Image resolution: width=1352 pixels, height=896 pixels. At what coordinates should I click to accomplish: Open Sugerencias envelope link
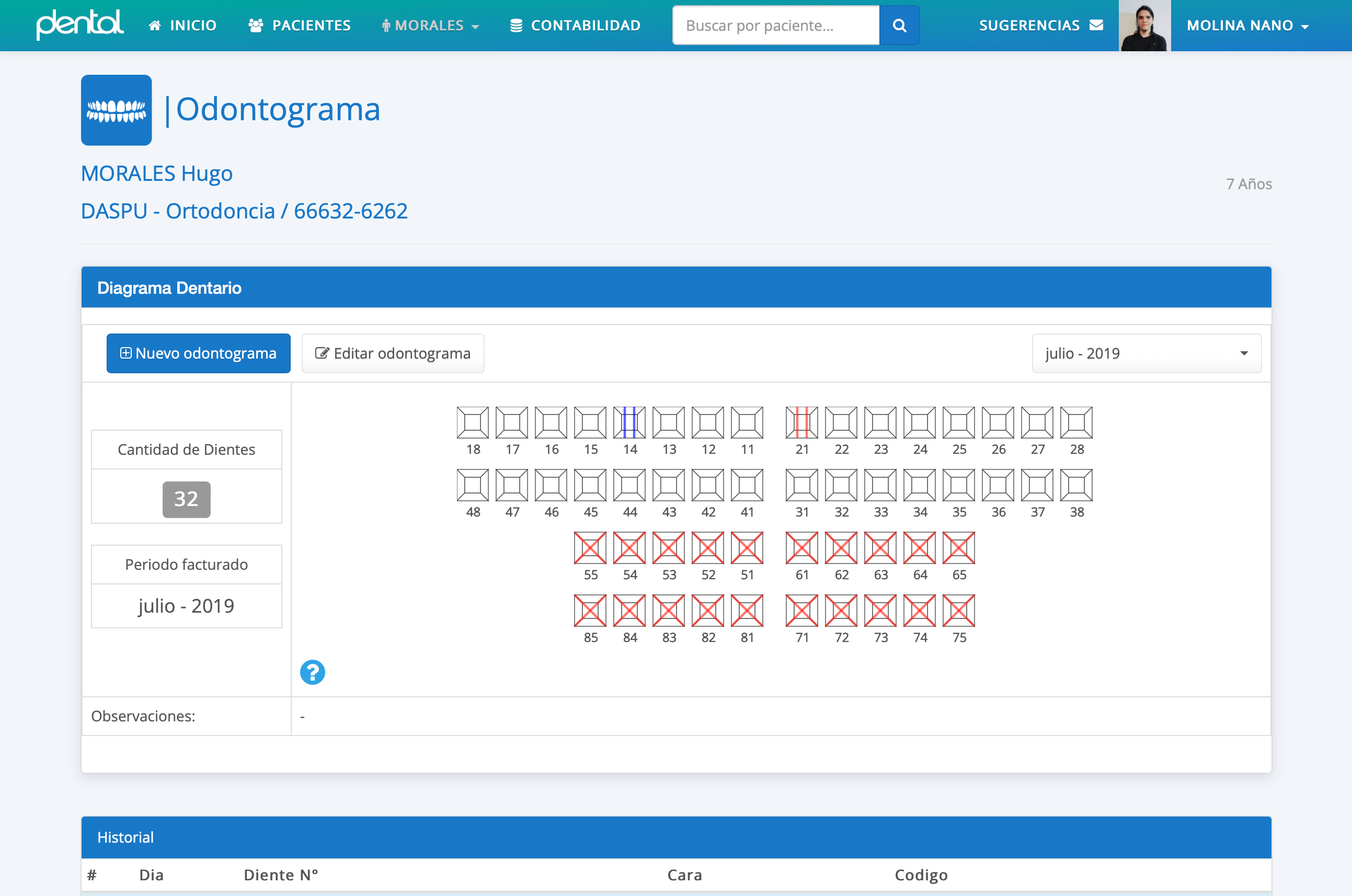coord(1040,25)
